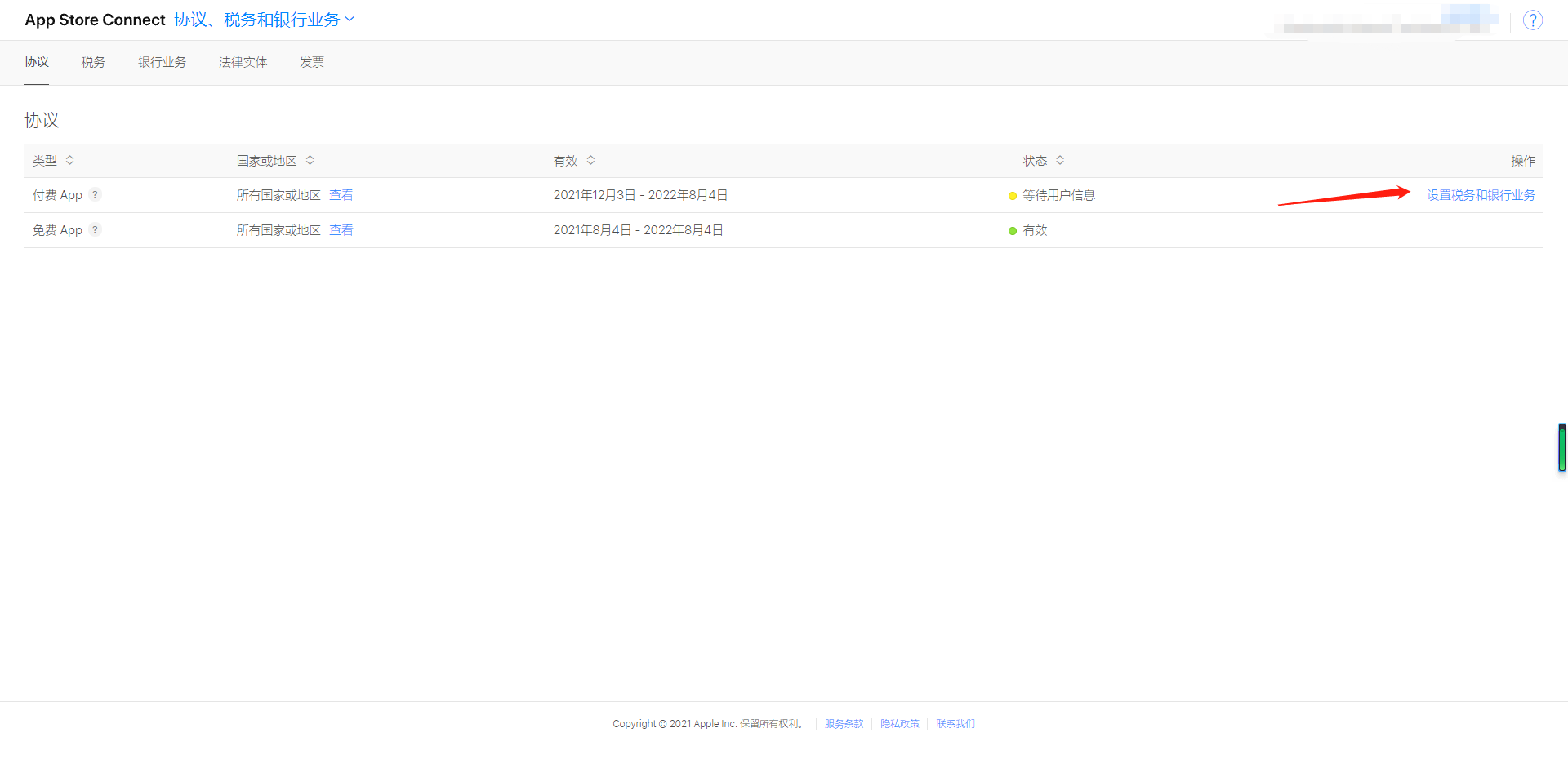Select the 免费 App type cell
Viewport: 1568px width, 773px height.
57,230
